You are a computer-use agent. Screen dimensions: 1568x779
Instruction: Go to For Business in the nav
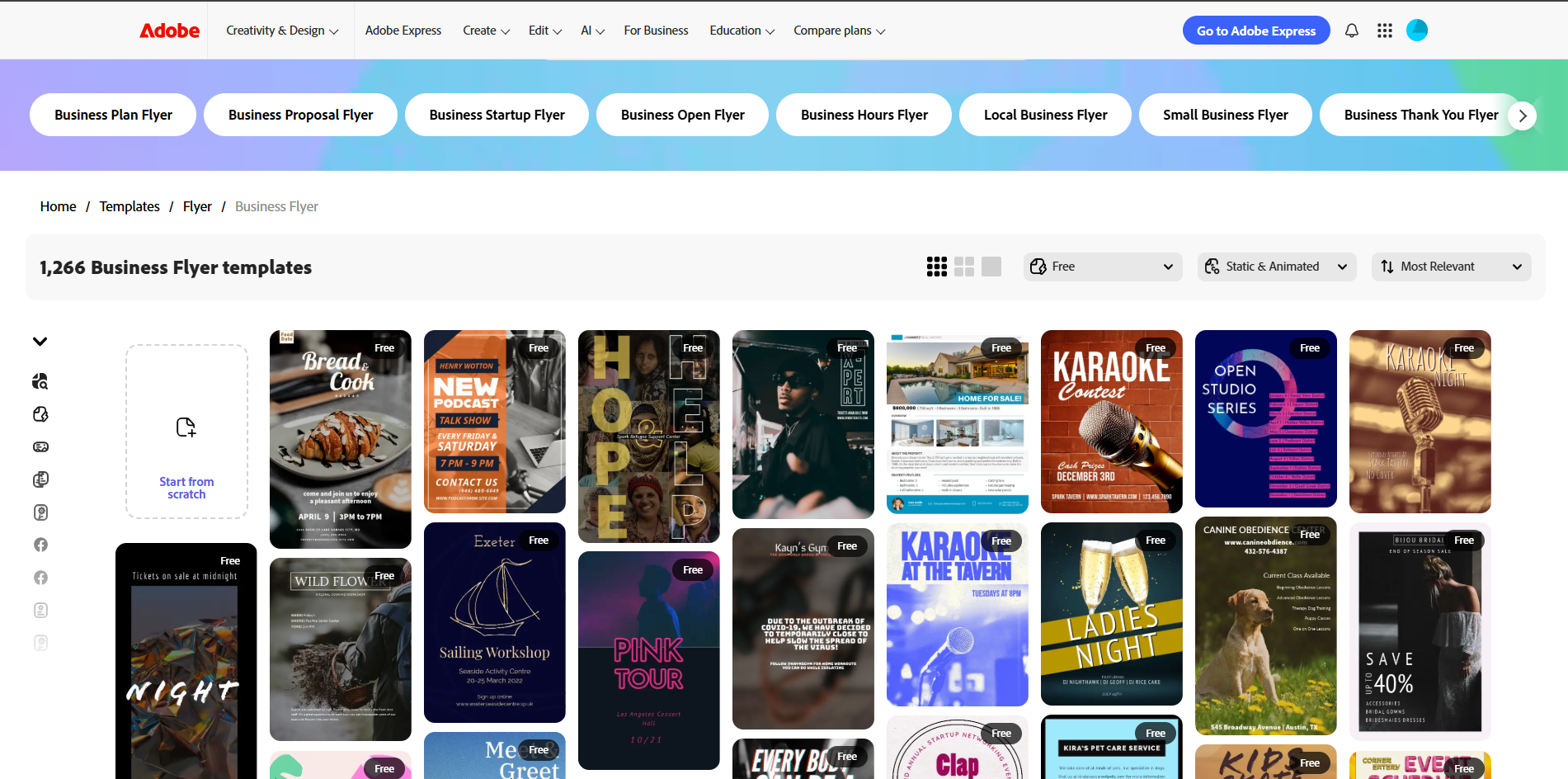pyautogui.click(x=656, y=31)
